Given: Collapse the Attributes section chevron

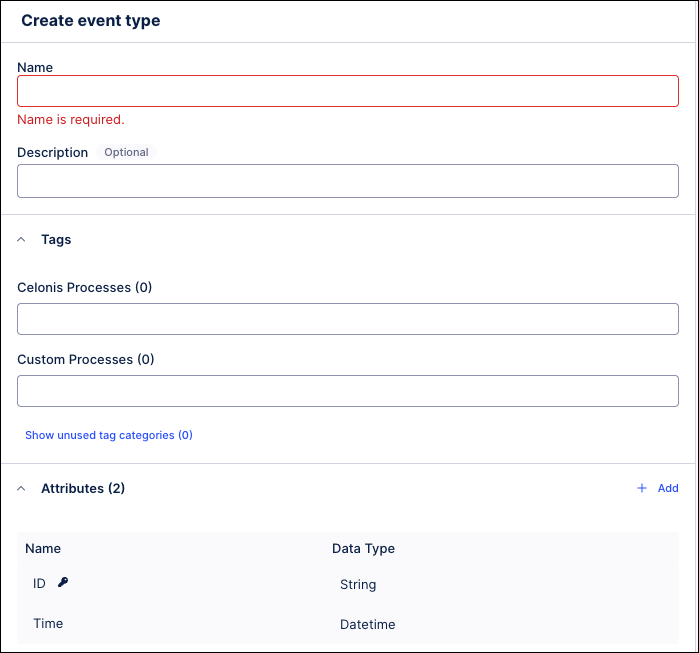Looking at the screenshot, I should pos(22,489).
